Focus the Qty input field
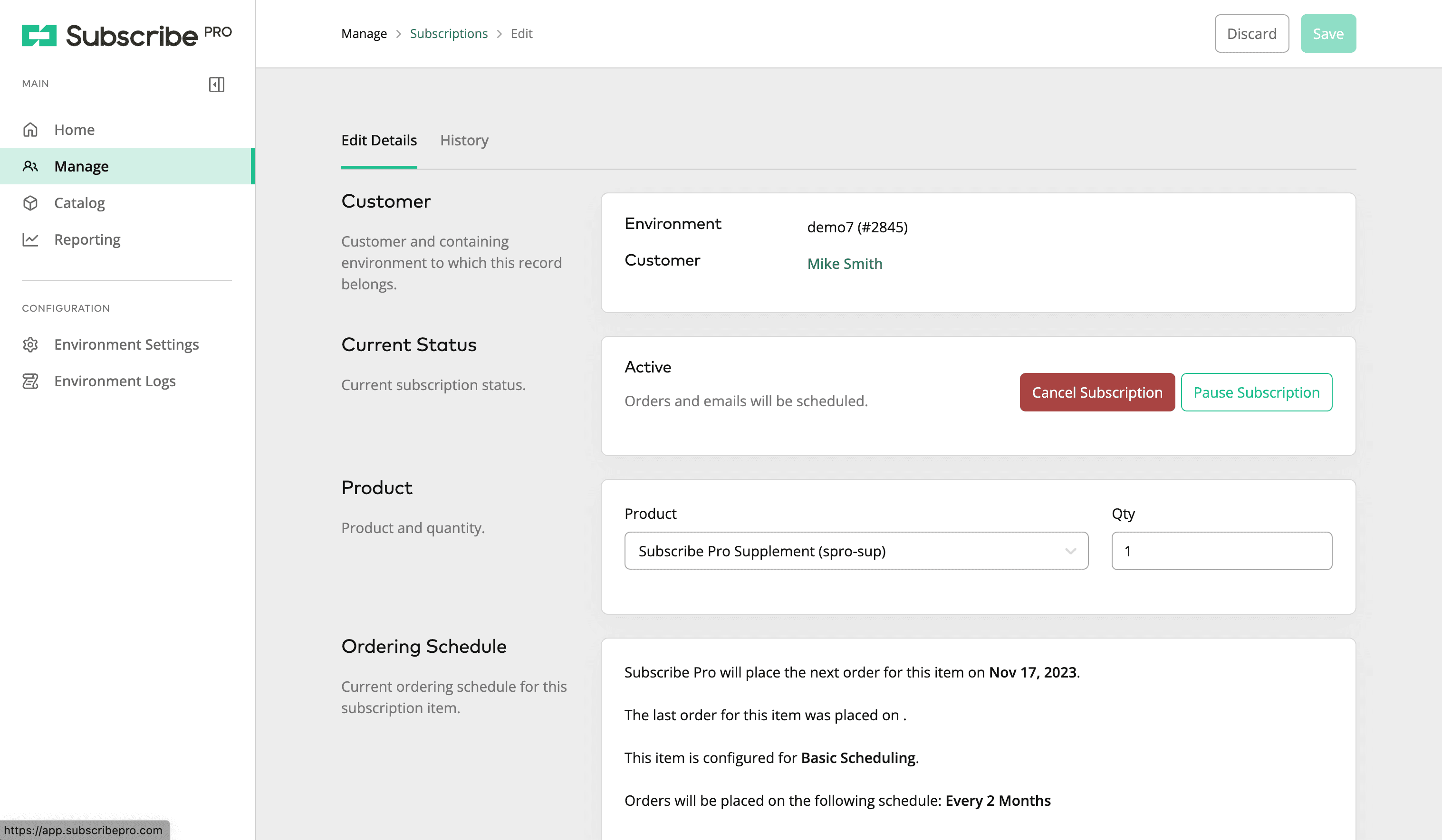Viewport: 1442px width, 840px height. point(1221,551)
